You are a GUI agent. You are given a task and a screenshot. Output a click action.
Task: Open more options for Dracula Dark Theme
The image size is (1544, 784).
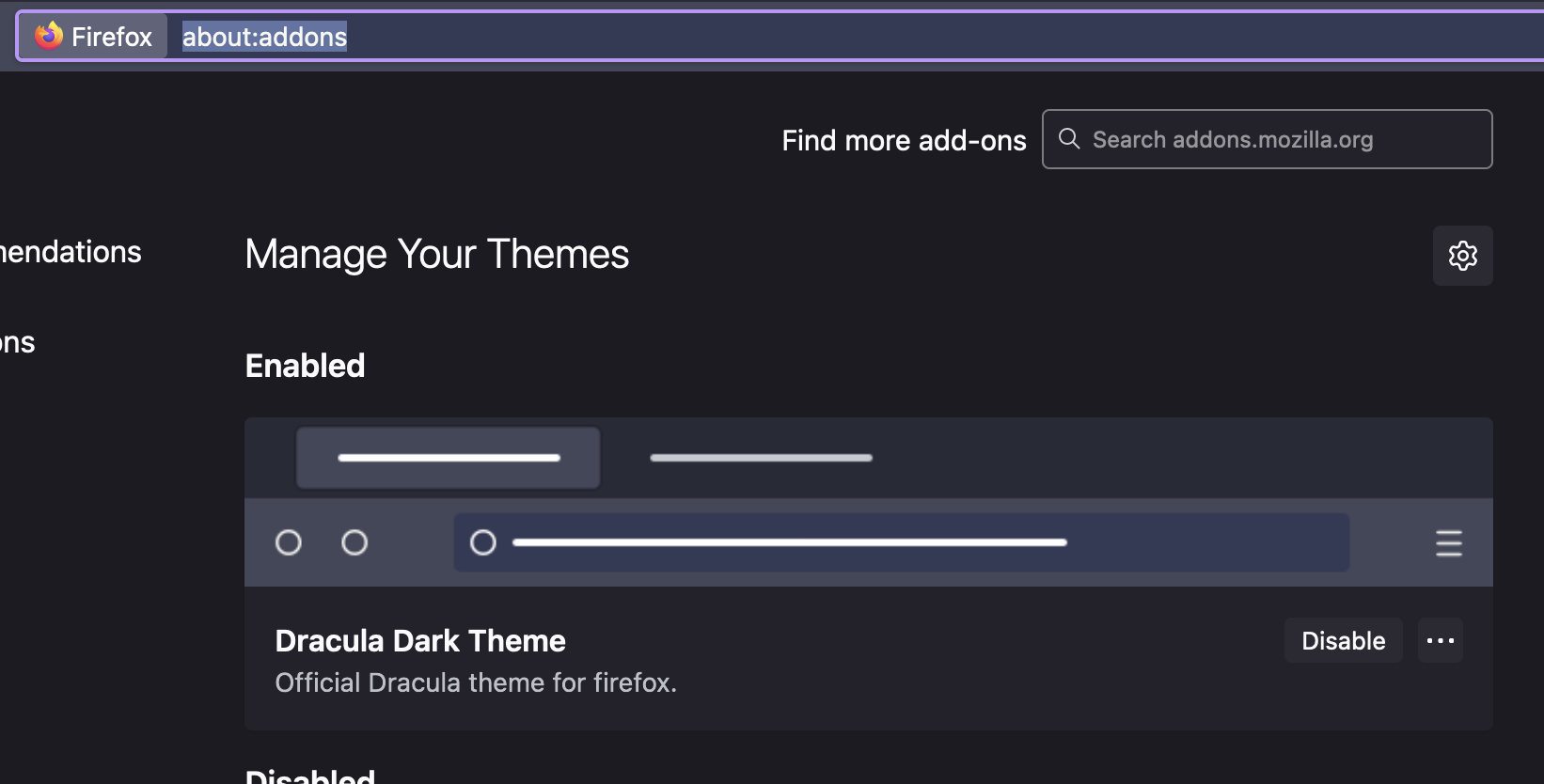pos(1440,640)
